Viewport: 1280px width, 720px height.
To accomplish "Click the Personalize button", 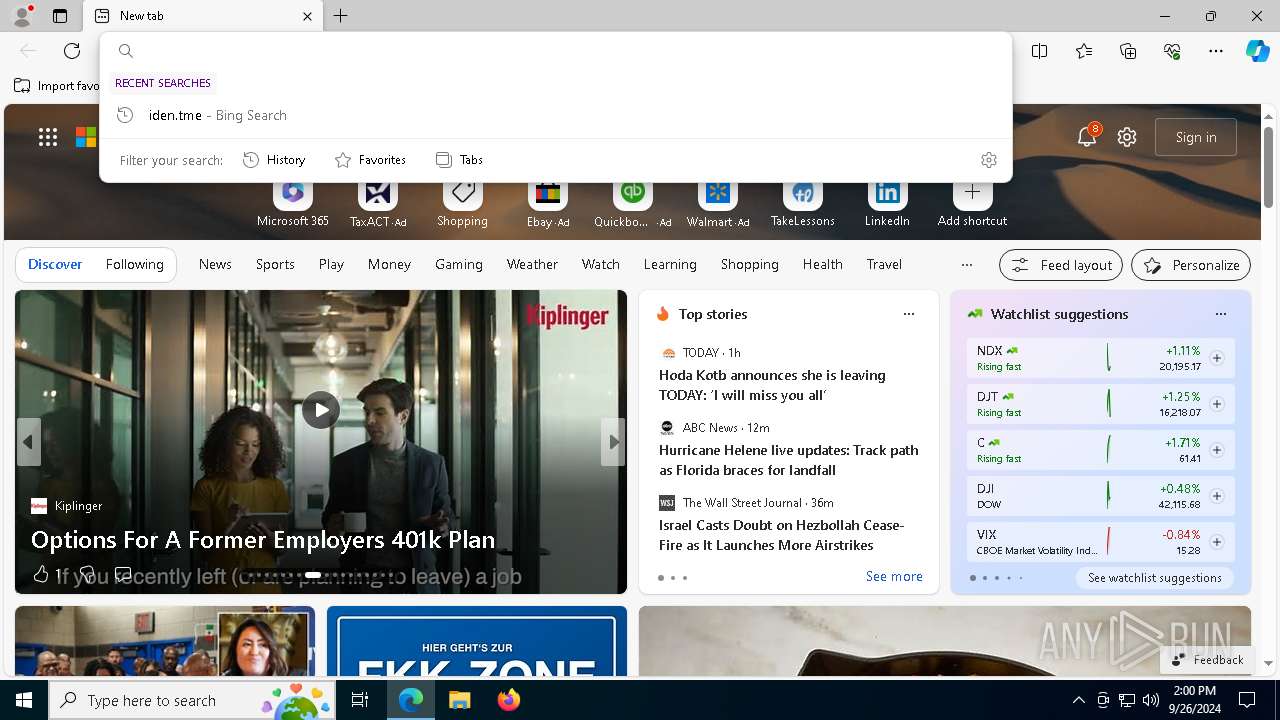I will [1191, 265].
